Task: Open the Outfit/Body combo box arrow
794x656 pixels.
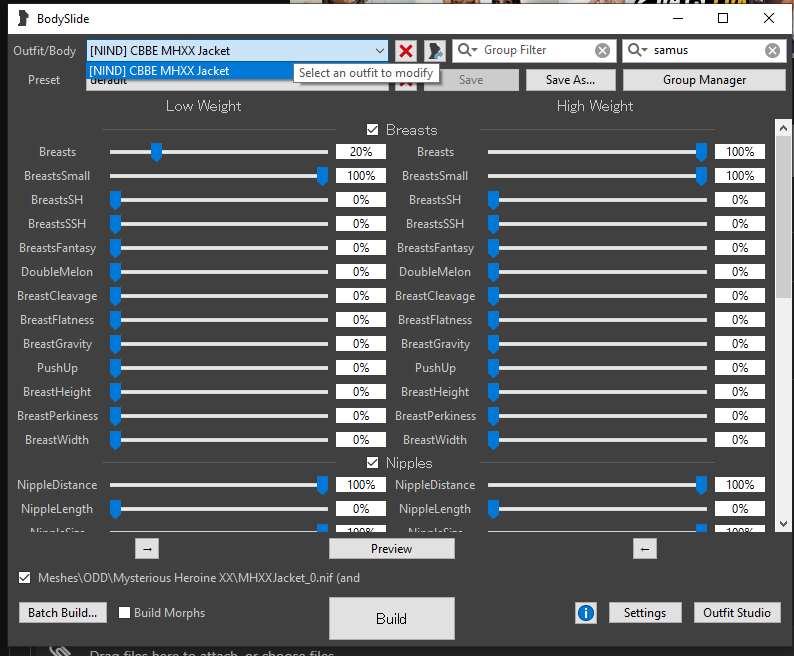Action: 379,51
